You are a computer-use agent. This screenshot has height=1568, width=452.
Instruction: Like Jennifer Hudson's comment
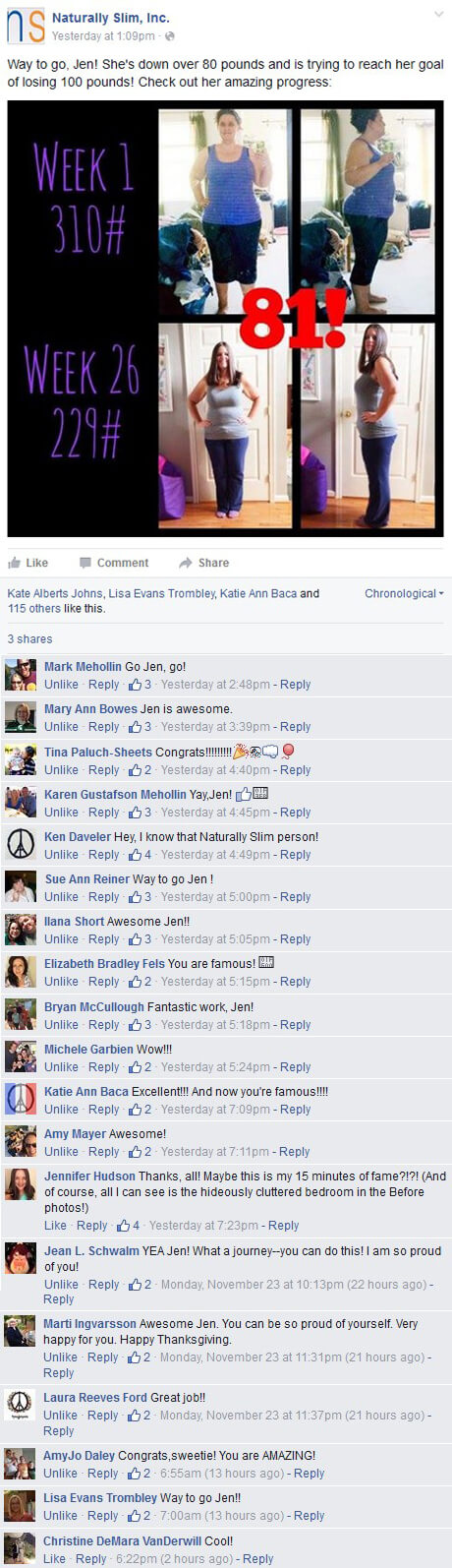click(x=55, y=1226)
